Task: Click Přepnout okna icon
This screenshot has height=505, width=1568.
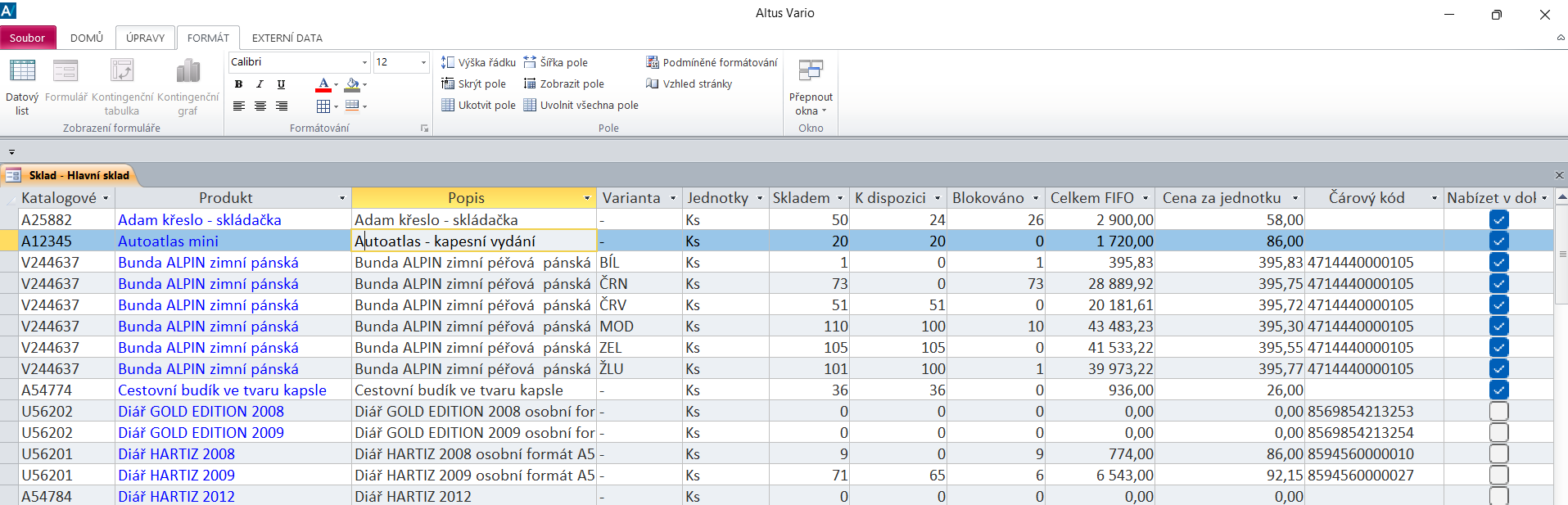Action: click(x=811, y=71)
